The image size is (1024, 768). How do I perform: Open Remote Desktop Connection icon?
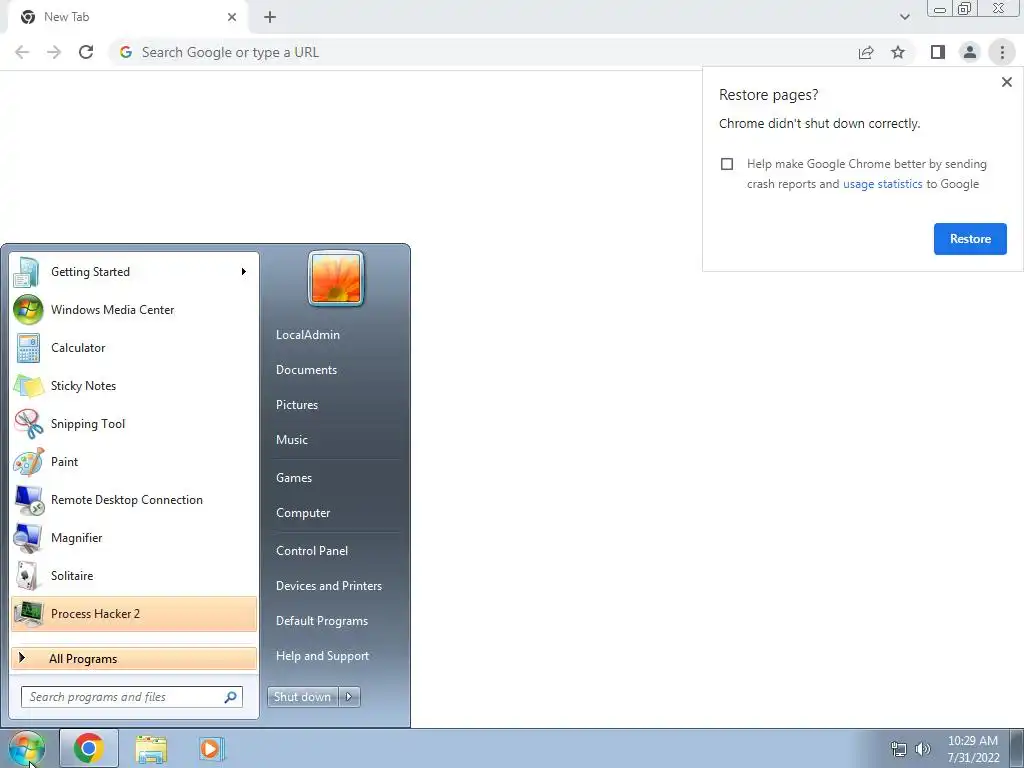(x=28, y=500)
